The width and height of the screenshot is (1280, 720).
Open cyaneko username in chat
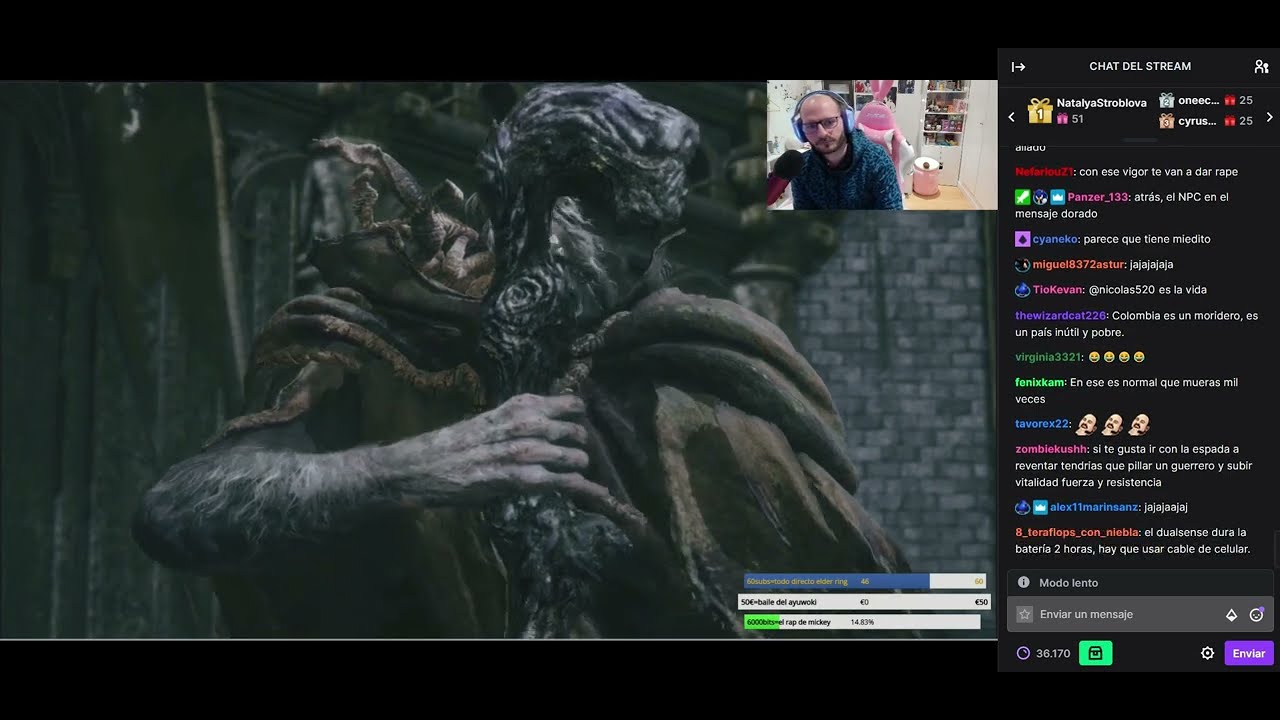(x=1055, y=239)
